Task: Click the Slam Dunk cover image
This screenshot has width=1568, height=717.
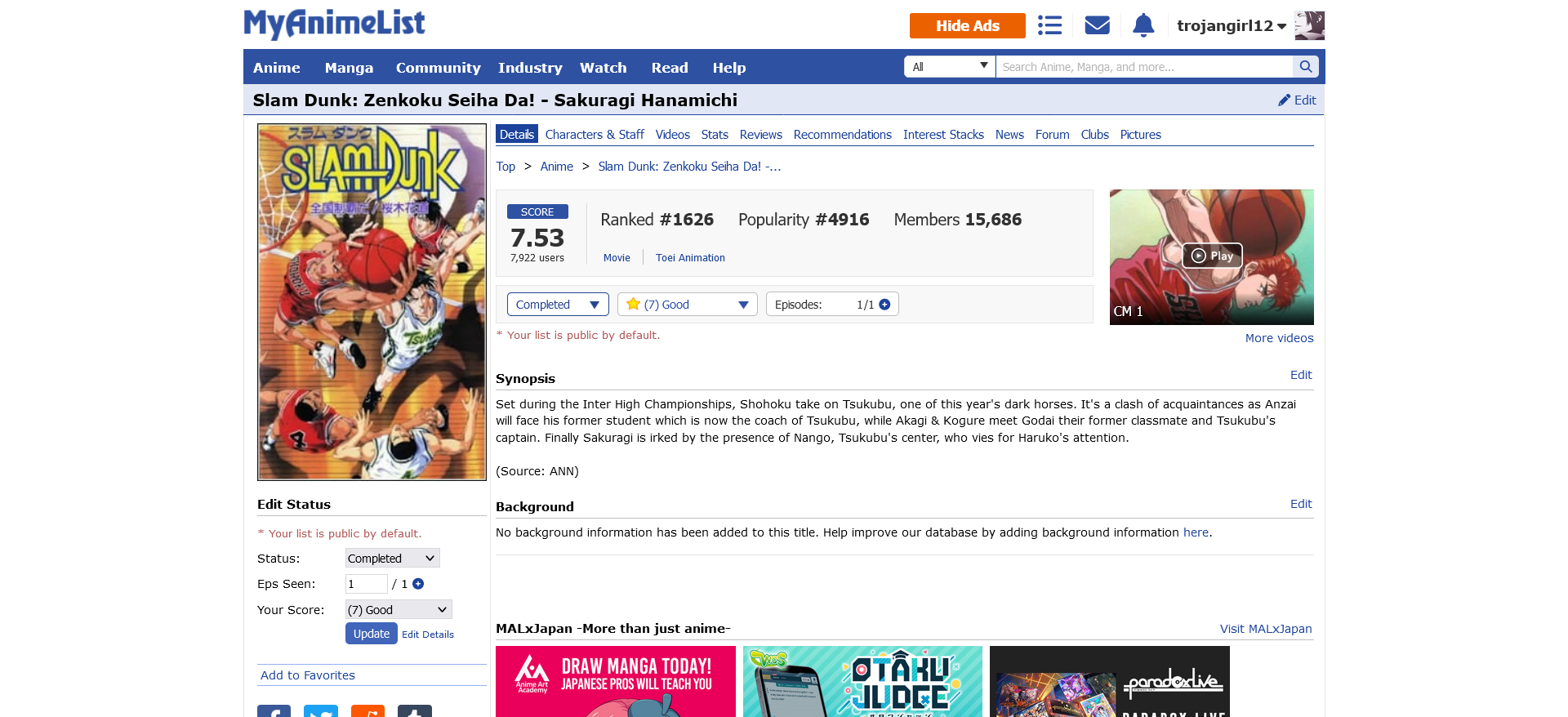Action: [372, 302]
